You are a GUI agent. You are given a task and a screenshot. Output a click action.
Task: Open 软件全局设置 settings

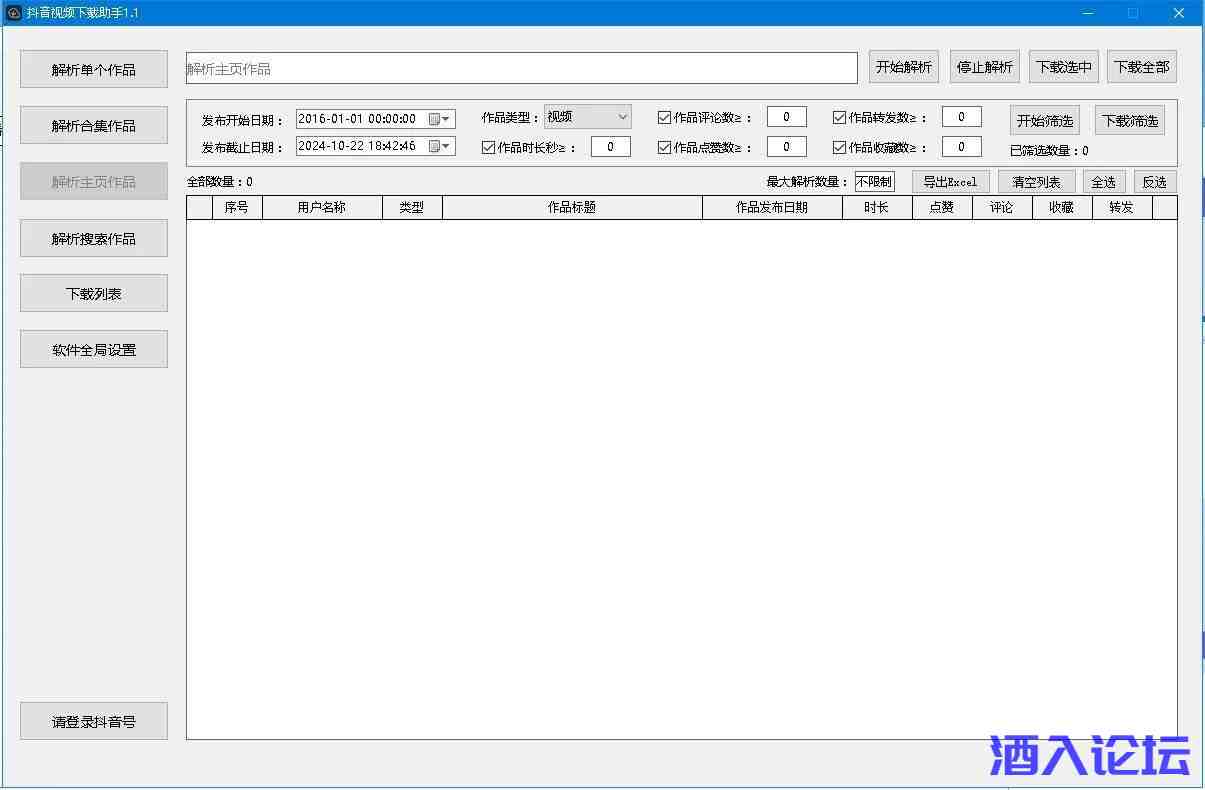94,350
